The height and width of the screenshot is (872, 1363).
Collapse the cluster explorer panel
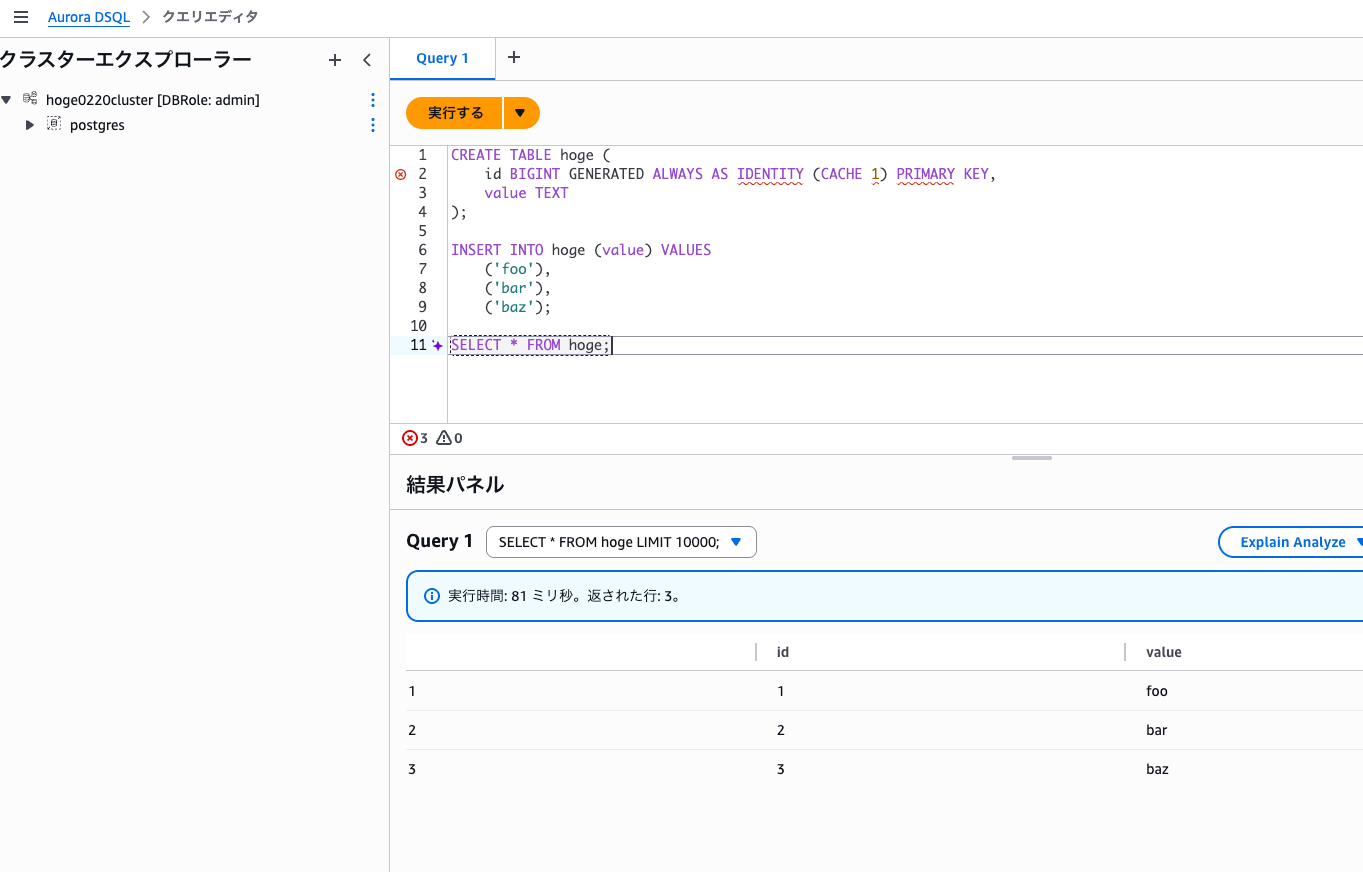(367, 60)
